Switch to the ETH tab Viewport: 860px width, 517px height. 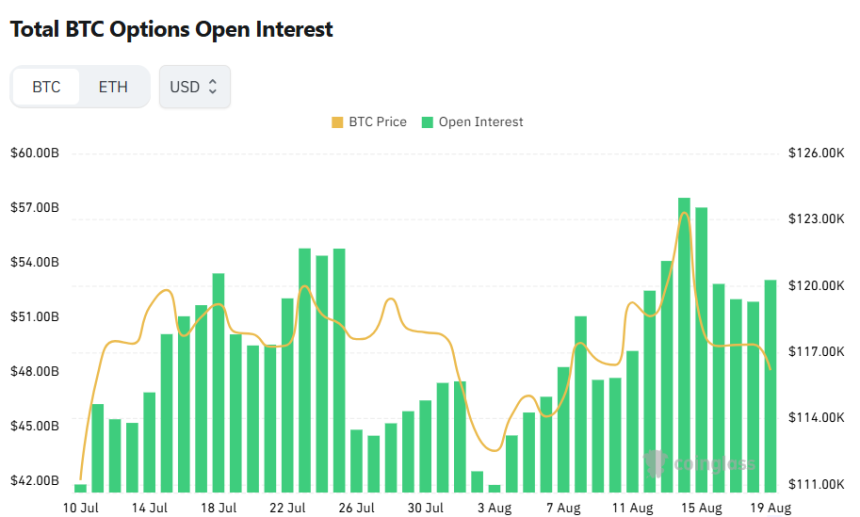113,87
